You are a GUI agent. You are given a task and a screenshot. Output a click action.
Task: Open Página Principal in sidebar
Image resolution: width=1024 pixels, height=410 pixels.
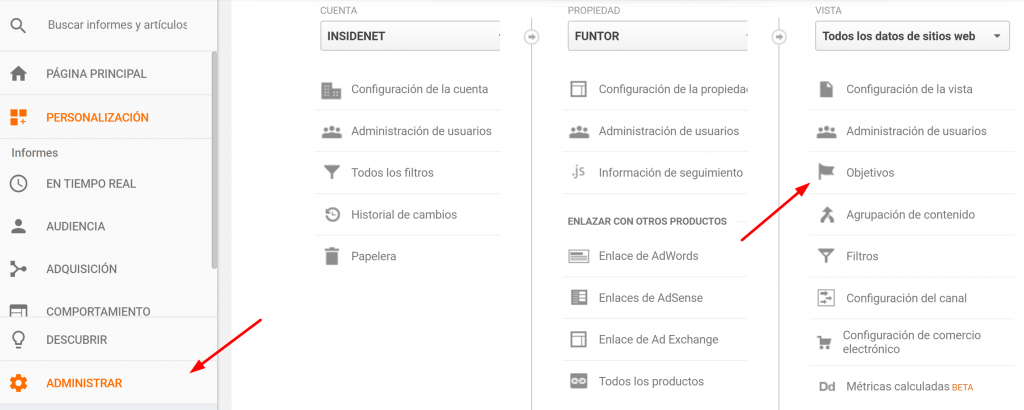(x=96, y=74)
